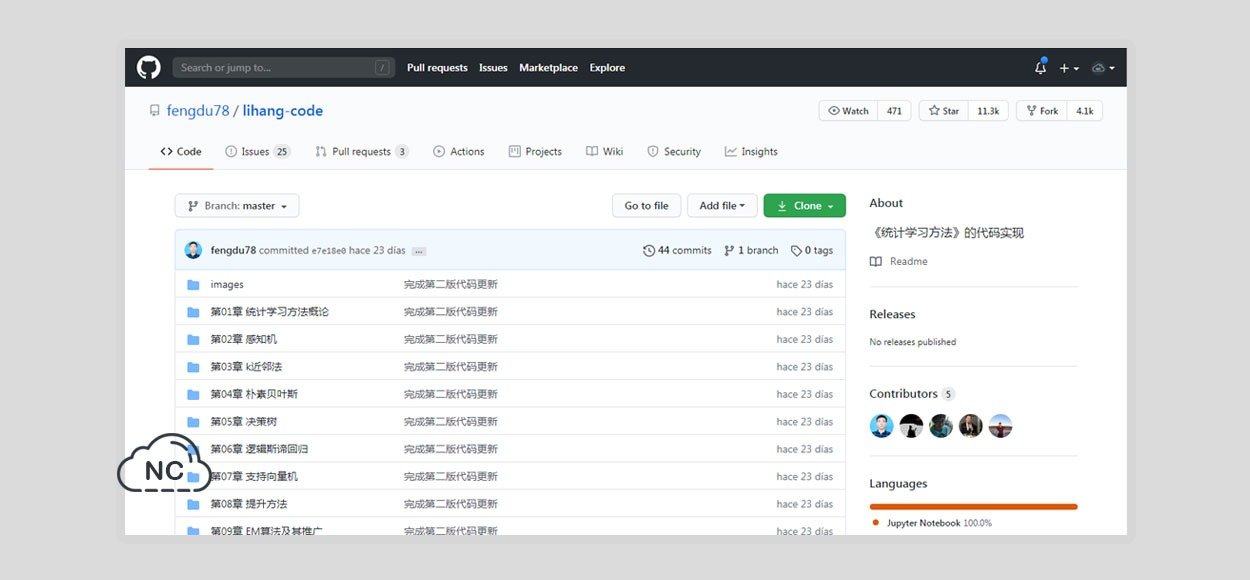Open the 44 commits history
This screenshot has width=1250, height=580.
click(677, 250)
